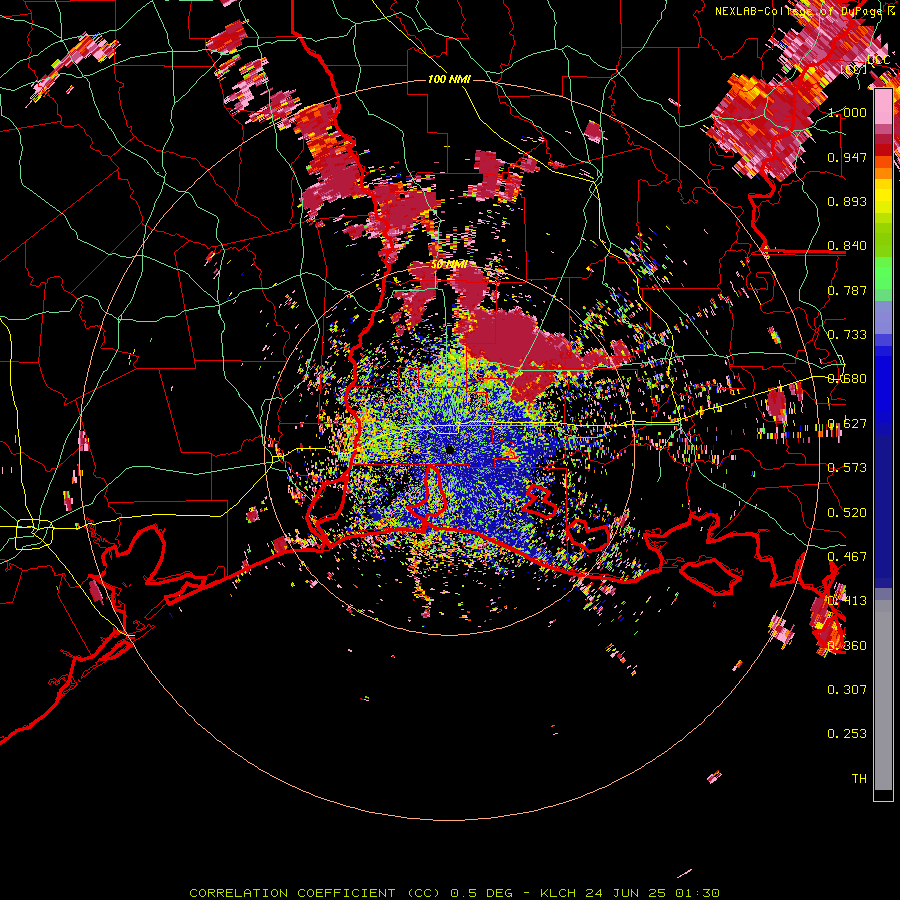Pick the 0.733 legend value

pos(847,335)
